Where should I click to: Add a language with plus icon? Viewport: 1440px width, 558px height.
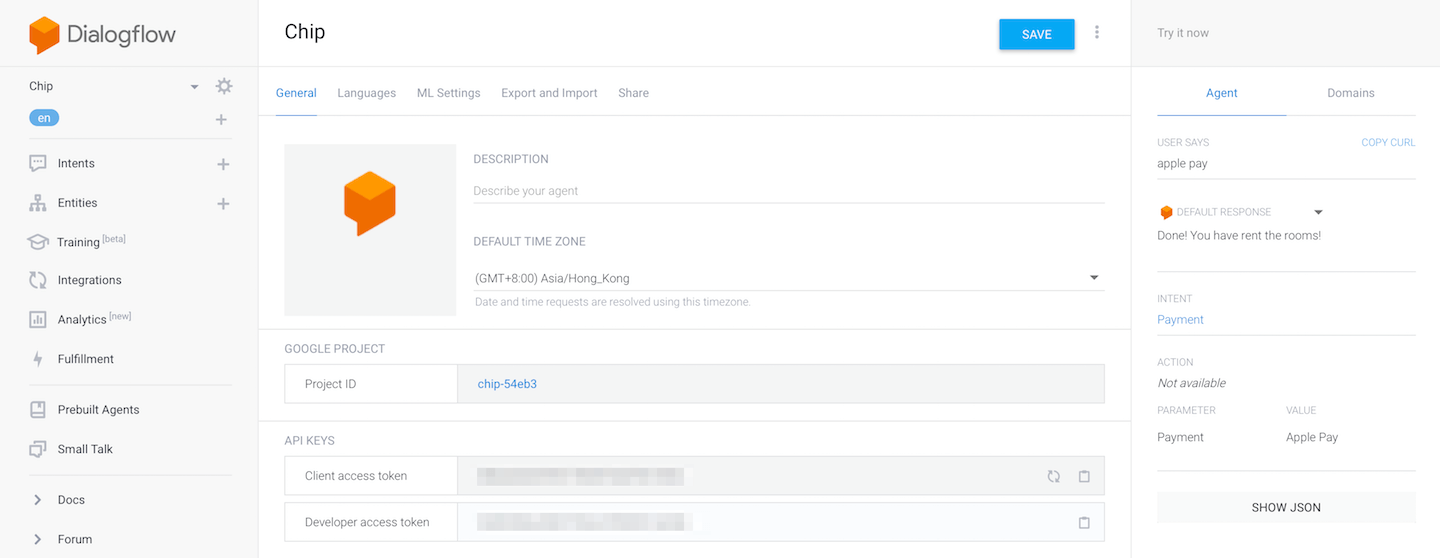tap(221, 120)
